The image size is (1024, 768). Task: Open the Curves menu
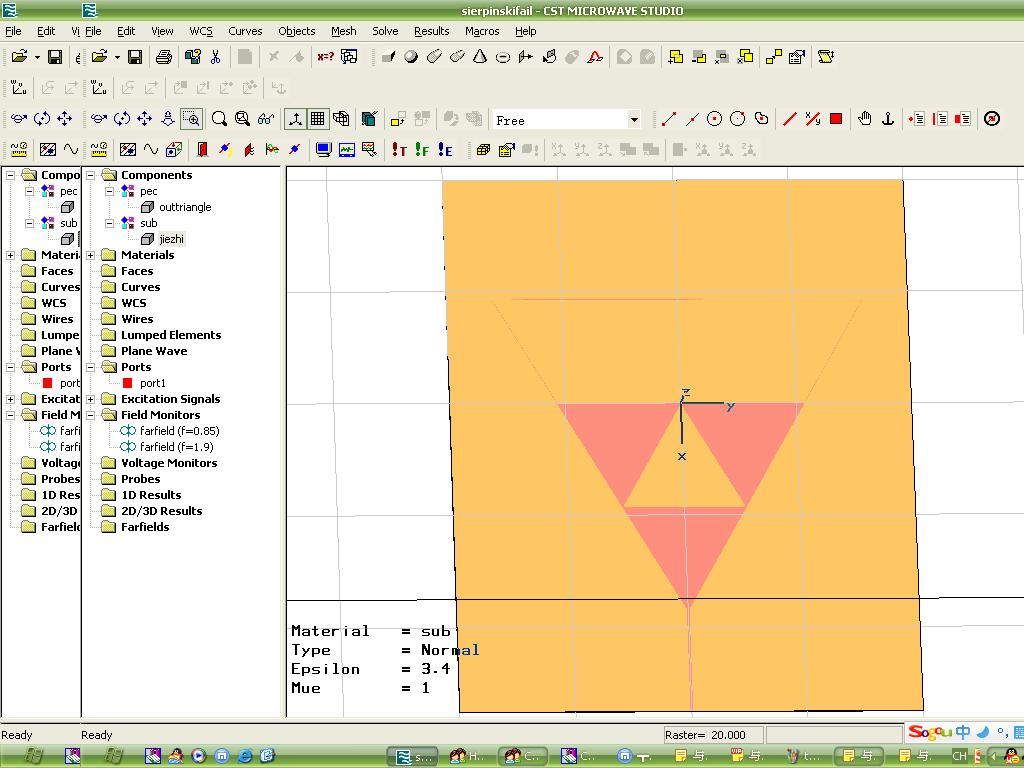245,31
